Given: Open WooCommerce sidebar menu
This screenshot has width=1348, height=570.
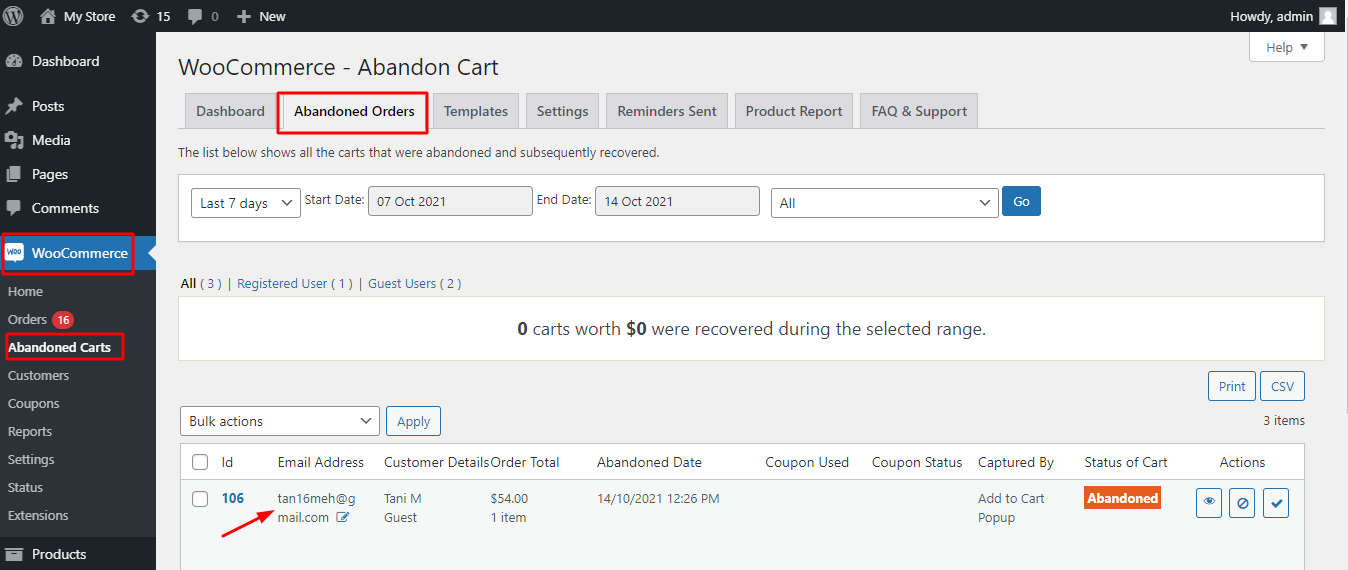Looking at the screenshot, I should click(x=79, y=253).
